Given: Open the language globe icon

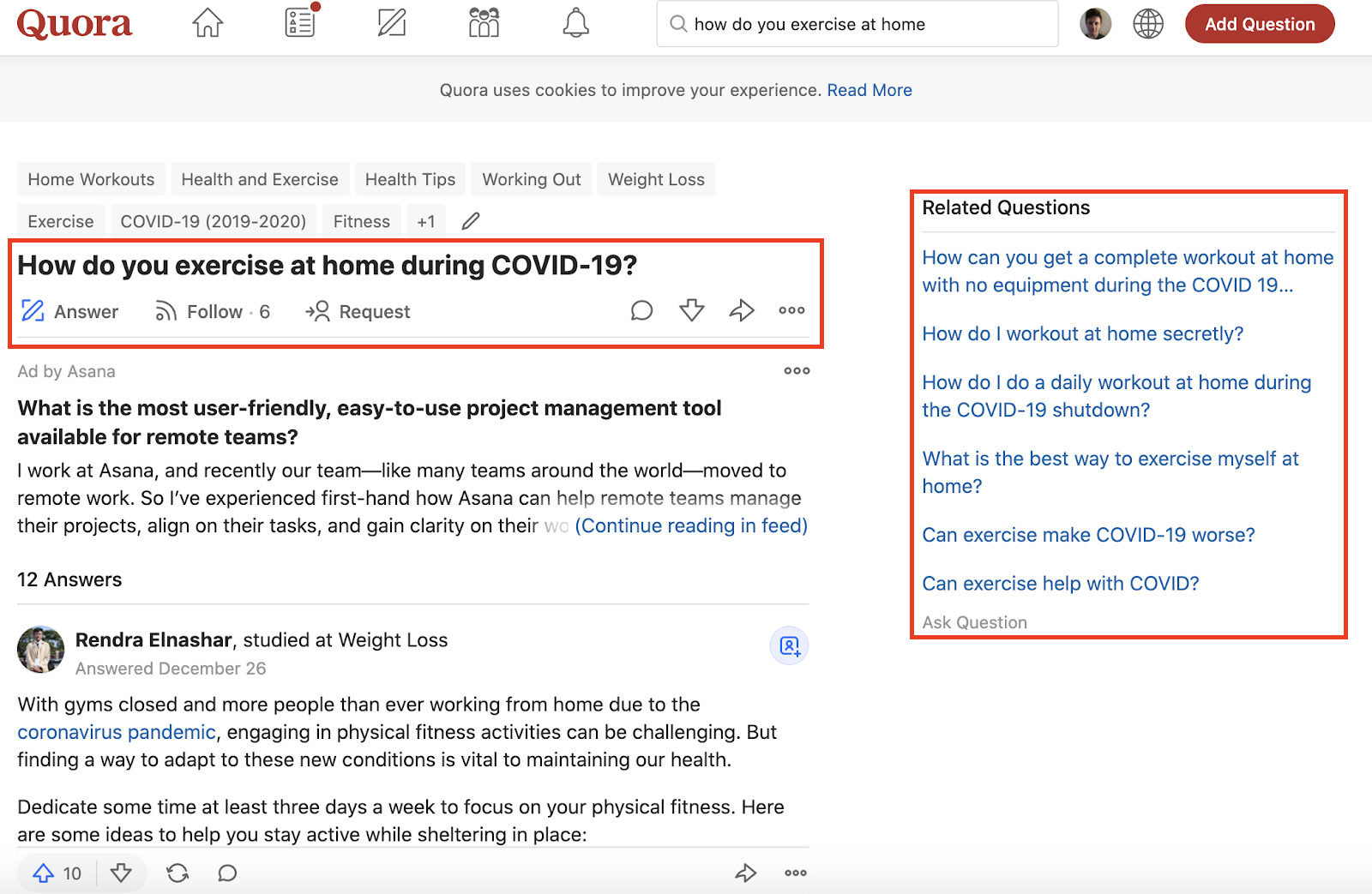Looking at the screenshot, I should point(1148,24).
